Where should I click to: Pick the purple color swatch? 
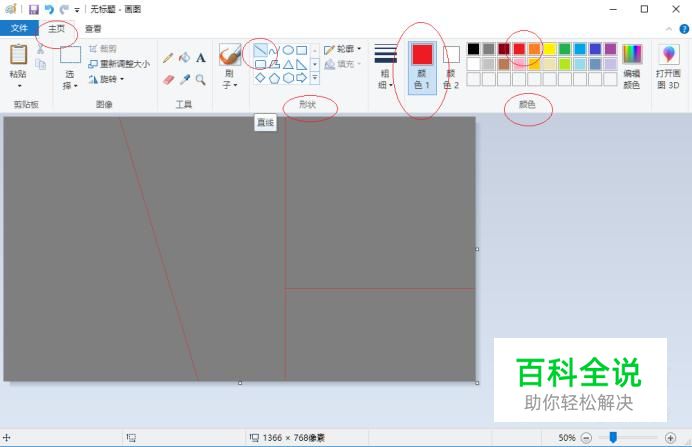pyautogui.click(x=610, y=49)
